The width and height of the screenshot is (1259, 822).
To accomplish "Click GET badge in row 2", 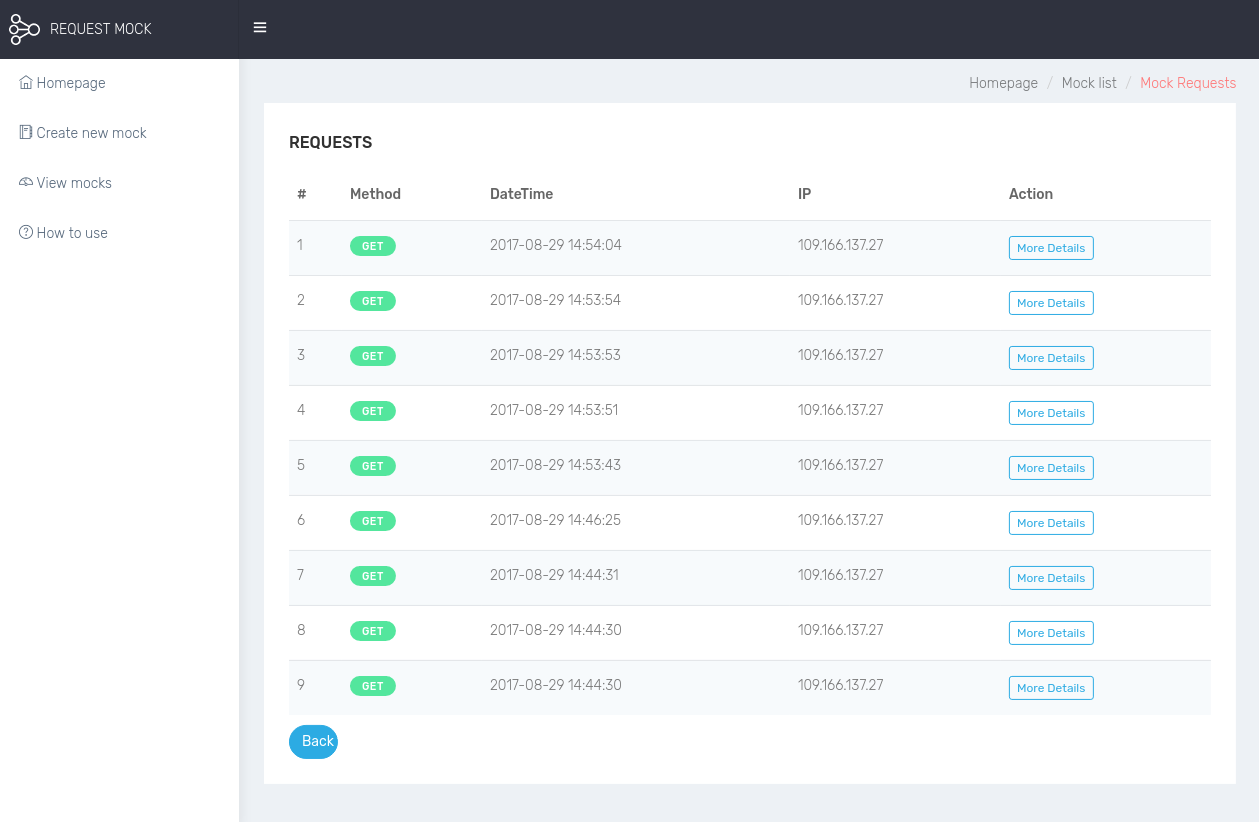I will tap(373, 301).
